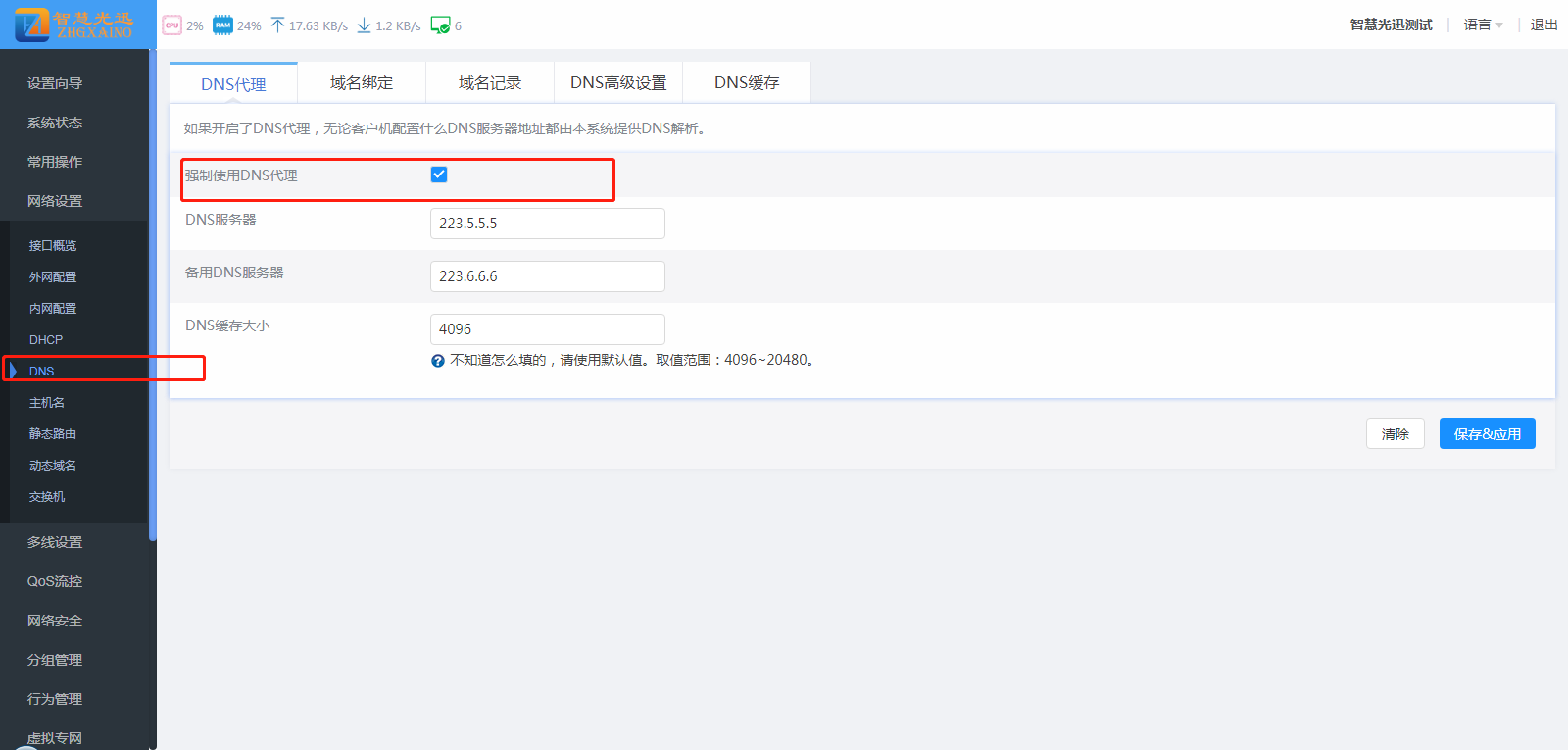Click the ZHGXAINO logo
Screen dimensions: 1568x750
coord(75,25)
